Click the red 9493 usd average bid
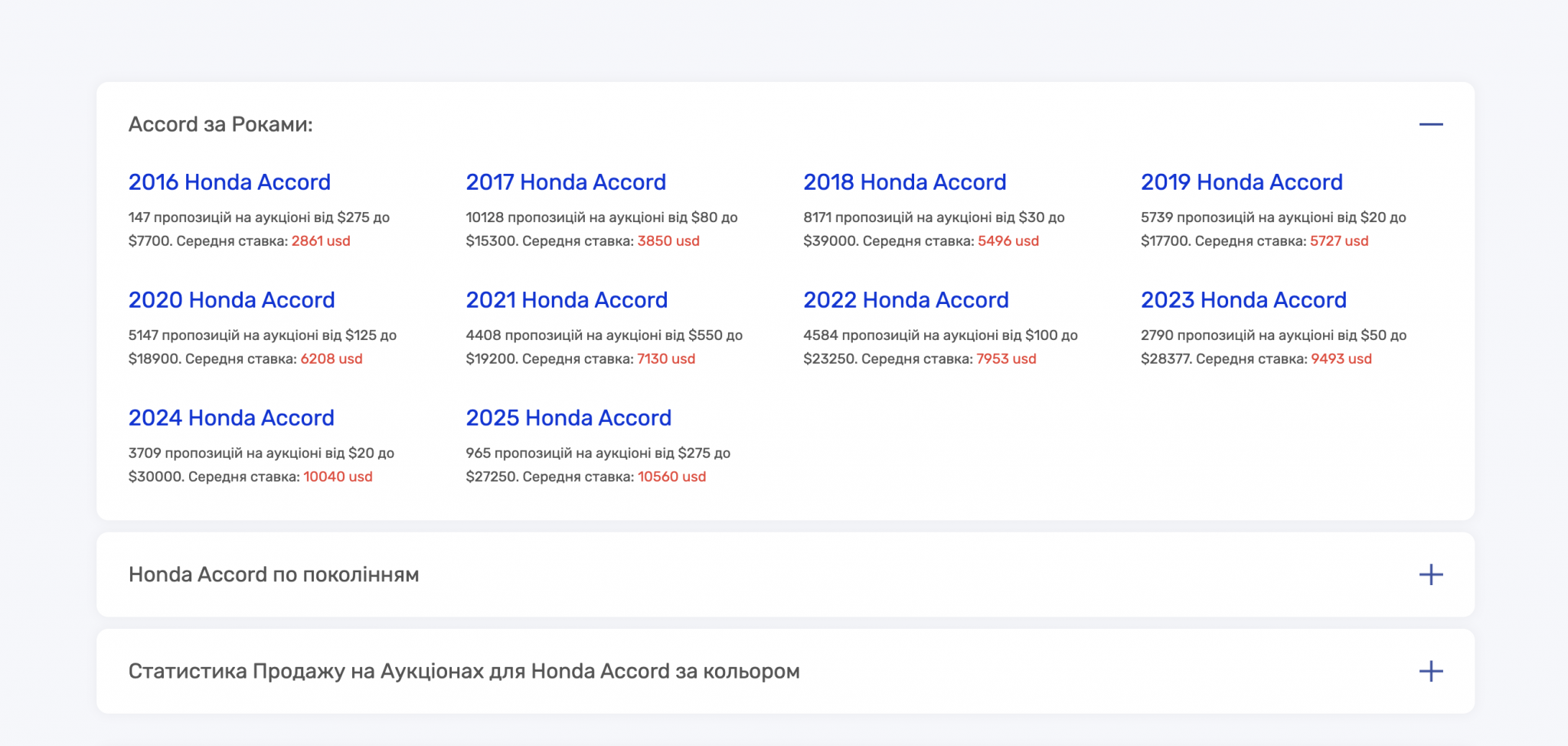 point(1341,359)
